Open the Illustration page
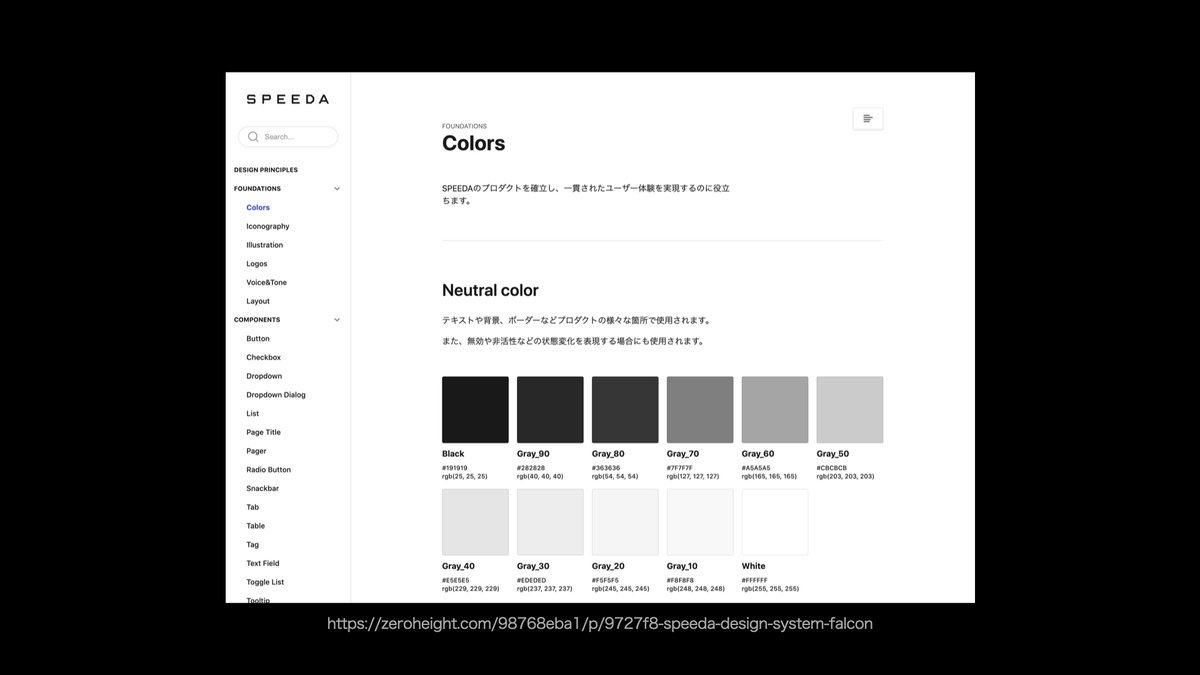1200x675 pixels. click(265, 245)
